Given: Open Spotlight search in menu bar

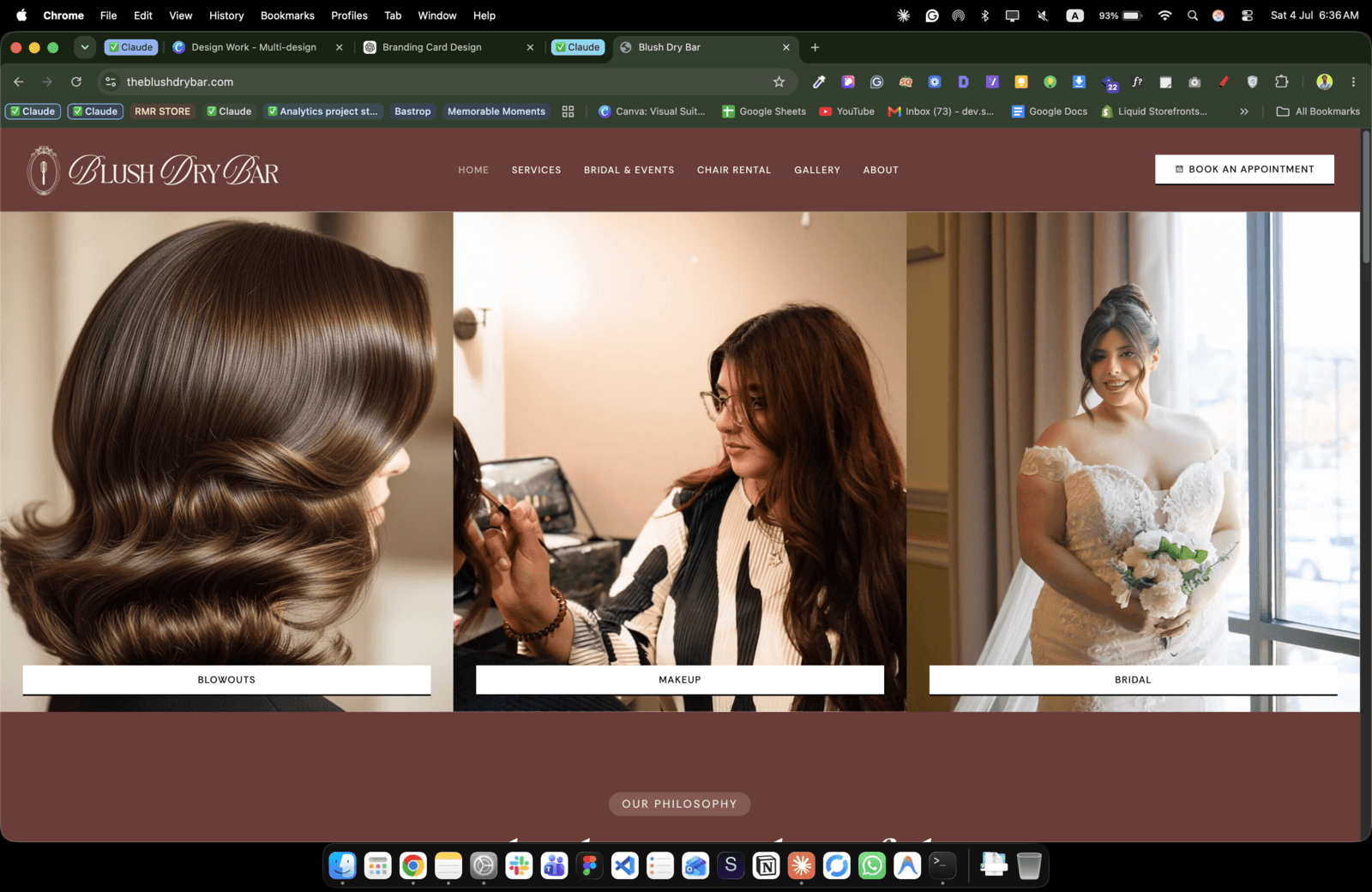Looking at the screenshot, I should [1192, 15].
